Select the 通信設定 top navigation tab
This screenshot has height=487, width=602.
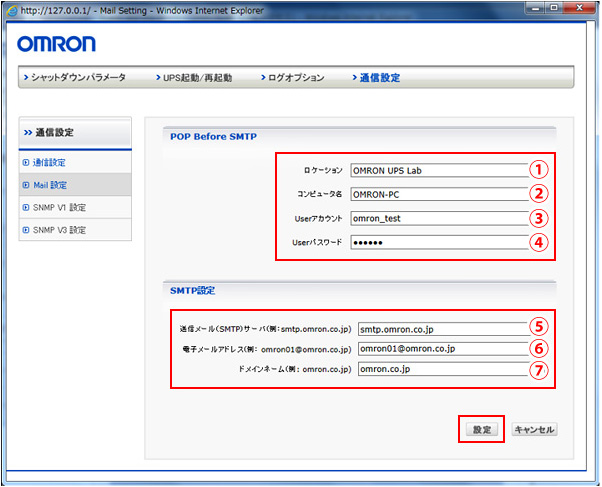379,78
